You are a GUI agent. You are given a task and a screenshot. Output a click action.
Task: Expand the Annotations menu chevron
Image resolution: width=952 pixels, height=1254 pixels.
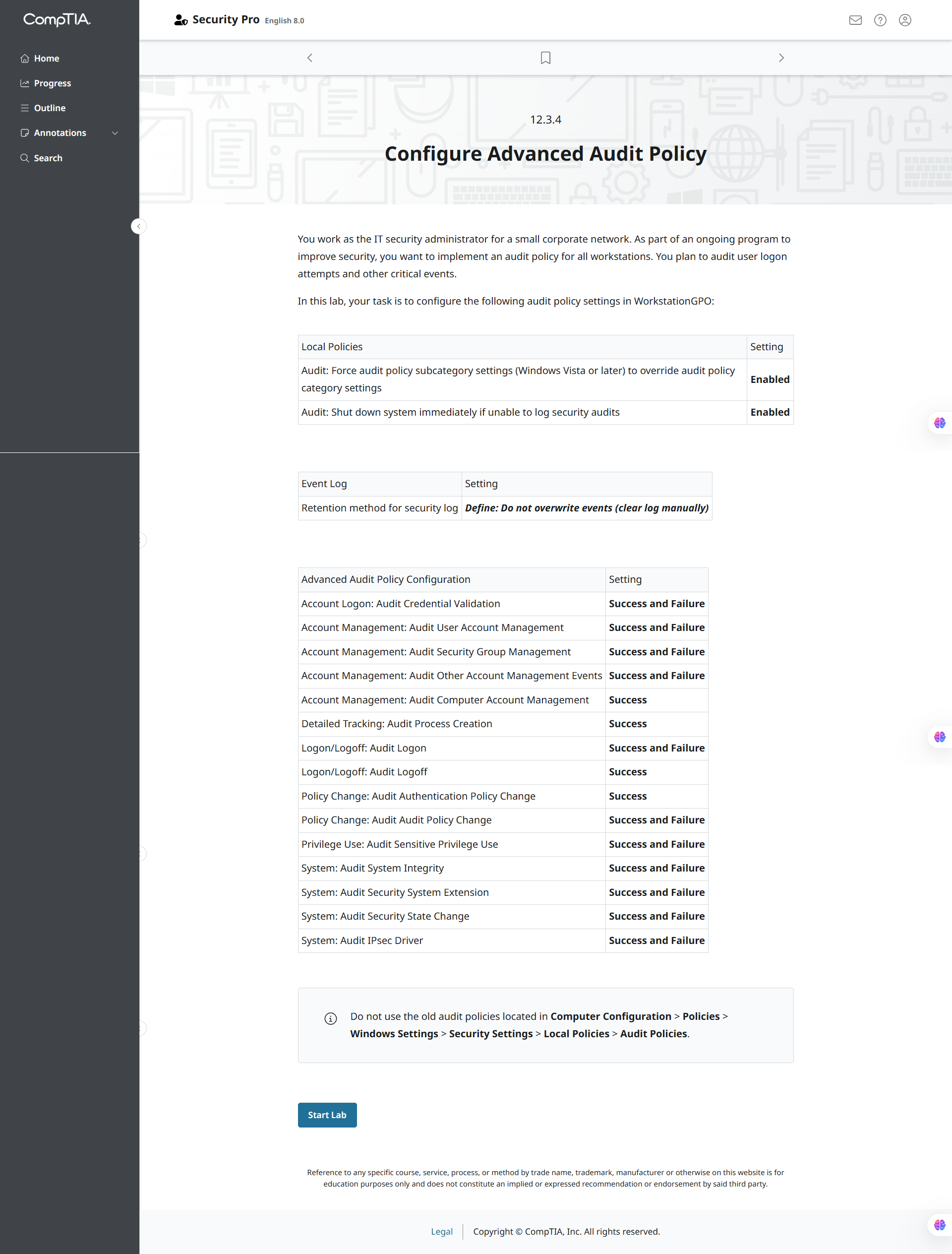click(115, 133)
